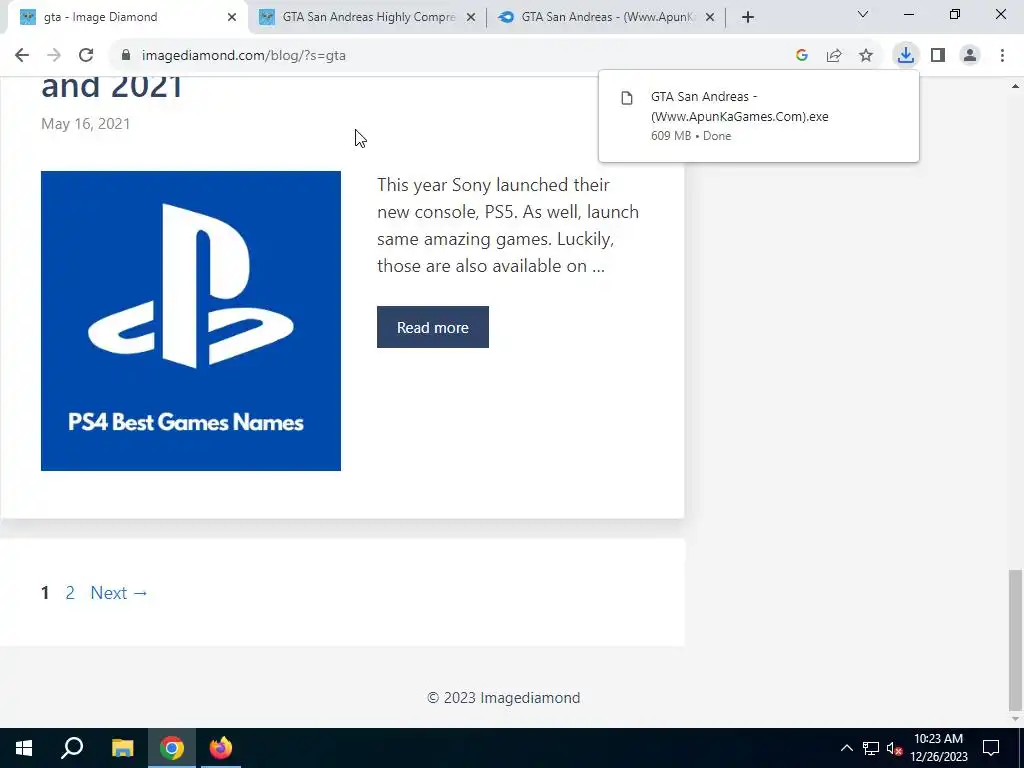Image resolution: width=1024 pixels, height=768 pixels.
Task: Click the file icon in downloads popup
Action: click(627, 99)
